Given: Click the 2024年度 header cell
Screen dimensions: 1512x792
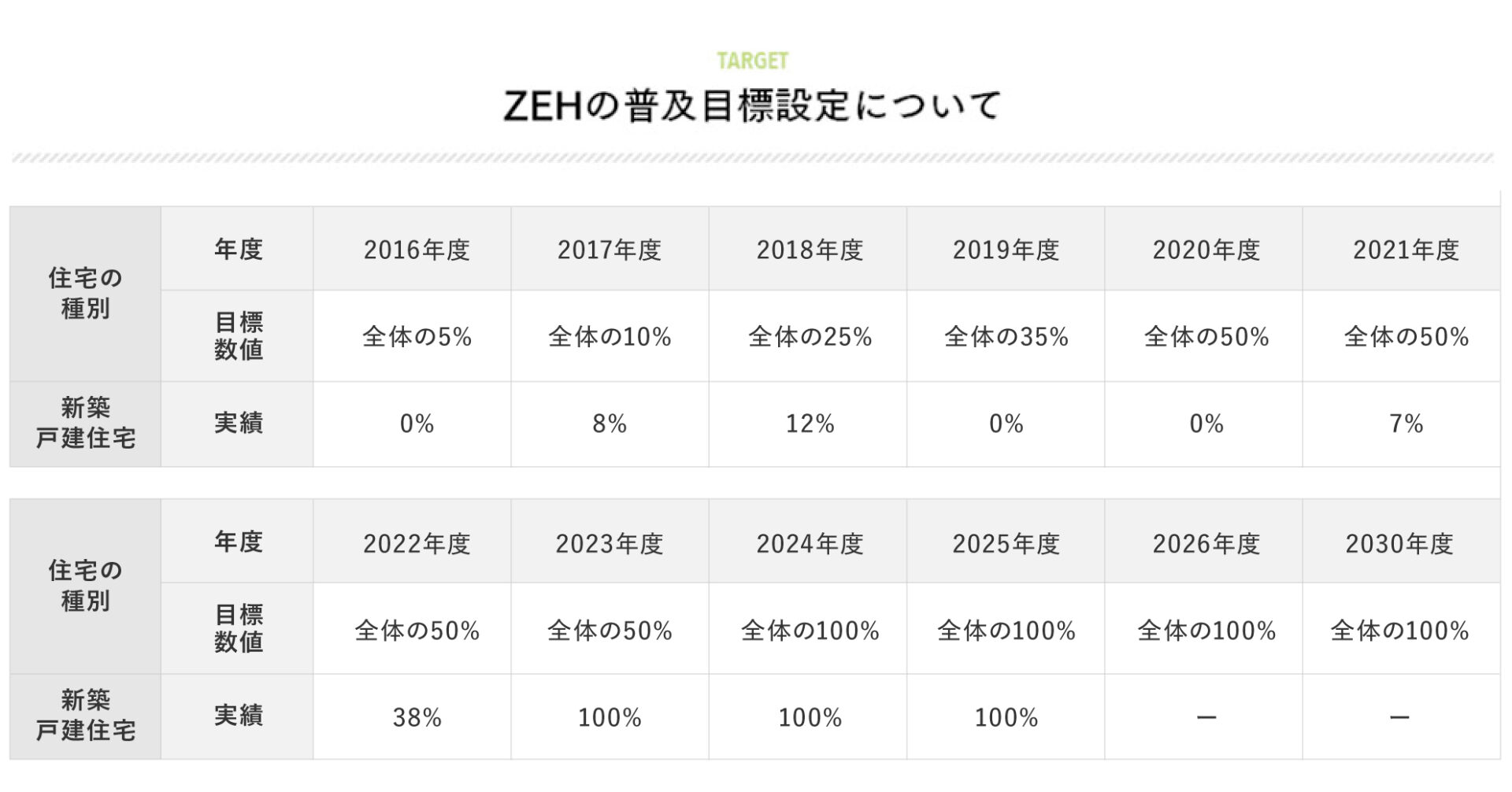Looking at the screenshot, I should pyautogui.click(x=810, y=543).
